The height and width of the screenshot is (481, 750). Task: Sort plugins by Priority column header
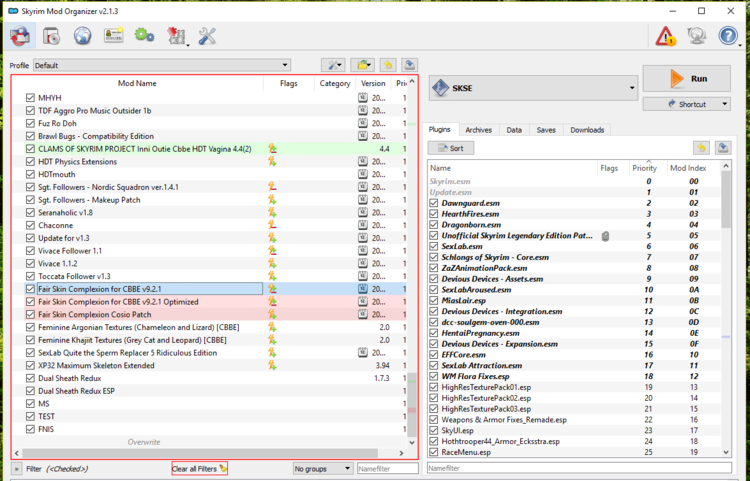[644, 168]
